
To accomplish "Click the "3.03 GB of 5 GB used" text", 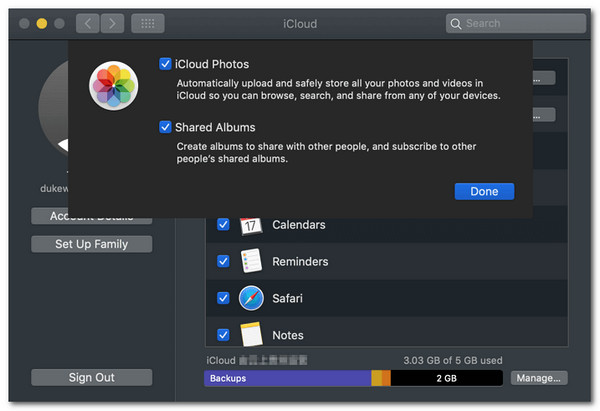I will tap(453, 360).
